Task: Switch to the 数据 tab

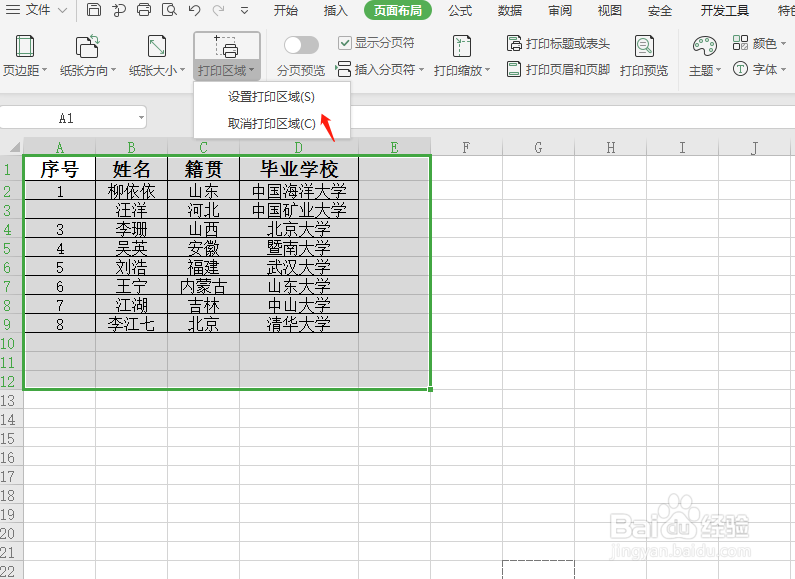Action: click(x=510, y=10)
